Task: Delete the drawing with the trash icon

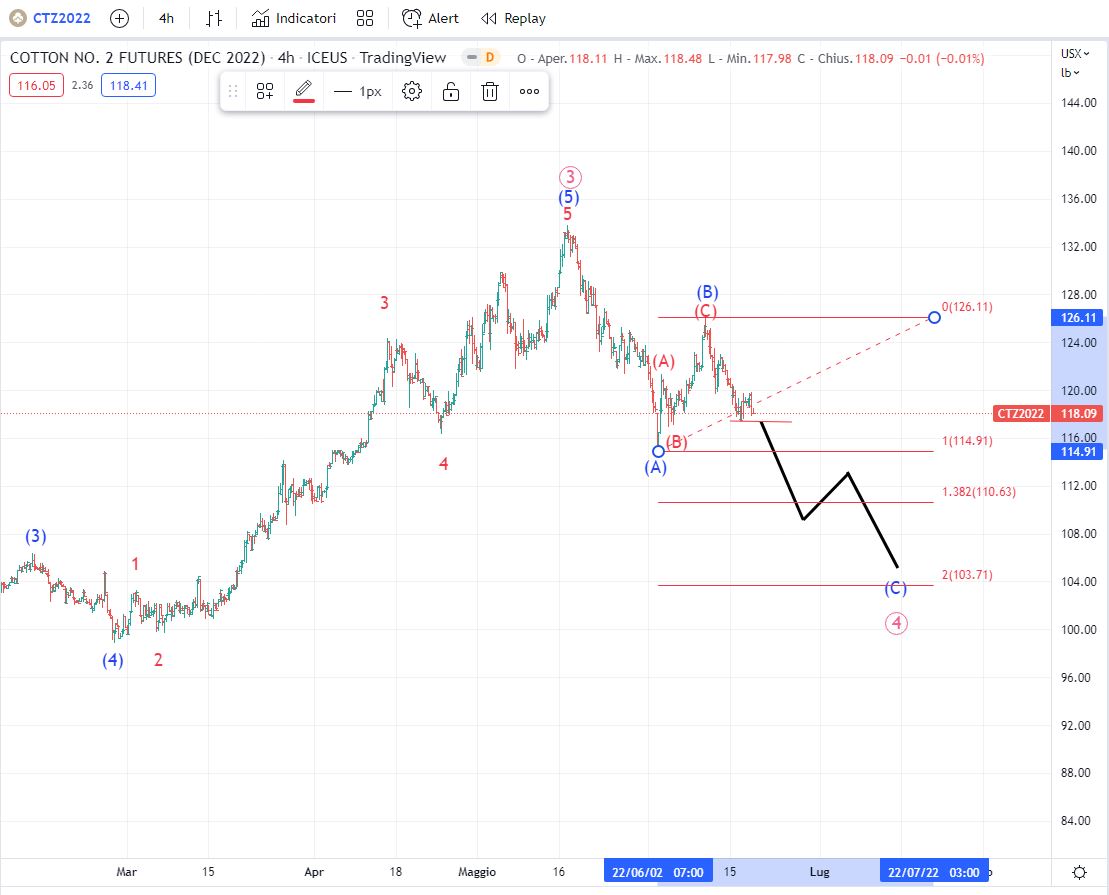Action: point(490,91)
